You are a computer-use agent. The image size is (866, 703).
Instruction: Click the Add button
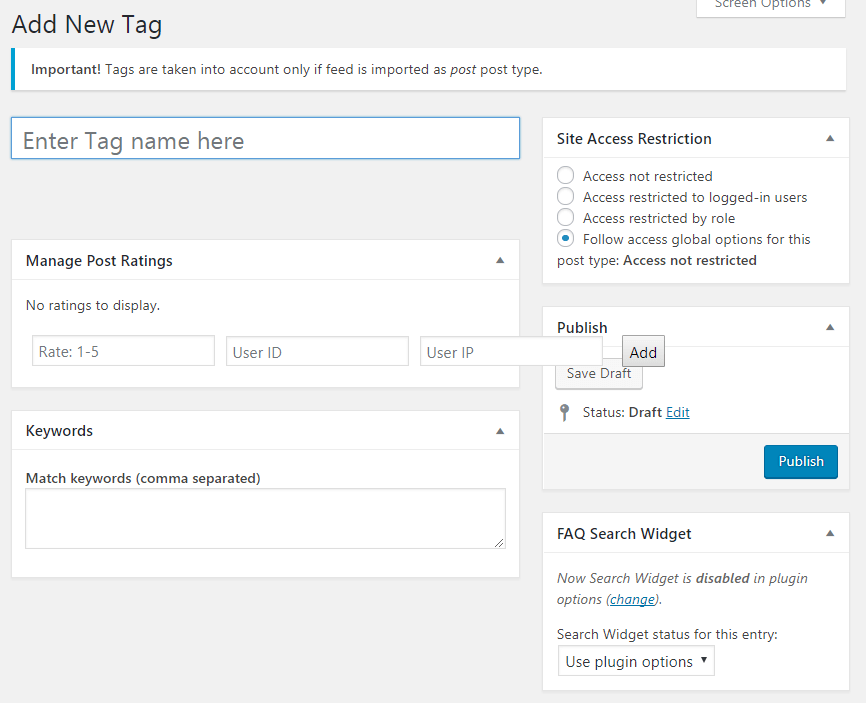tap(643, 351)
